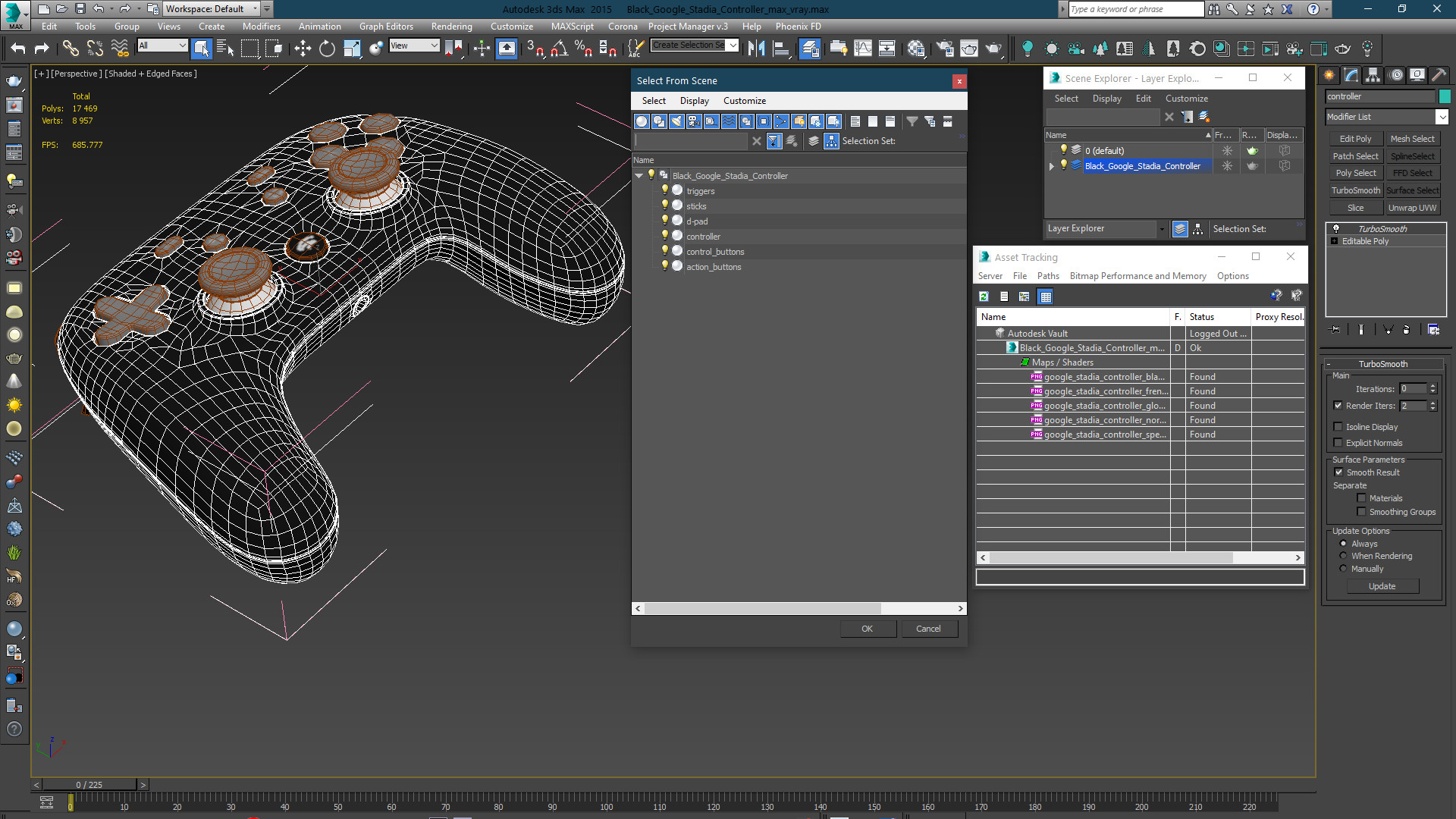Click the TurboSmooth Update button
The height and width of the screenshot is (819, 1456).
pyautogui.click(x=1382, y=586)
